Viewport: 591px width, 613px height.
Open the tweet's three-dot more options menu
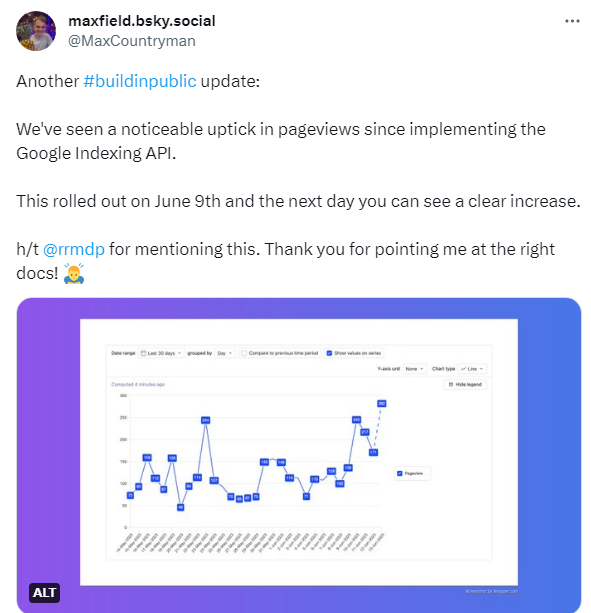pos(572,21)
